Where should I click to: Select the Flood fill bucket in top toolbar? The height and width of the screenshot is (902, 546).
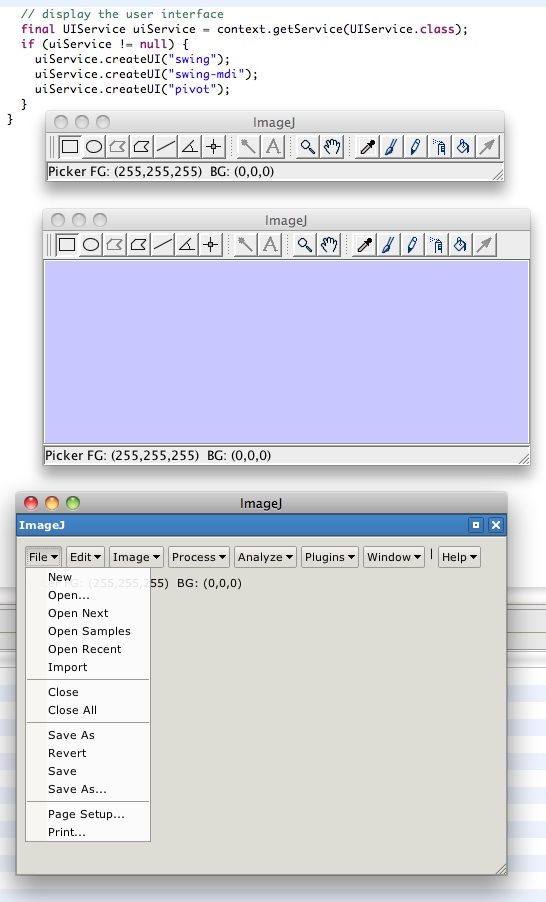pos(463,147)
